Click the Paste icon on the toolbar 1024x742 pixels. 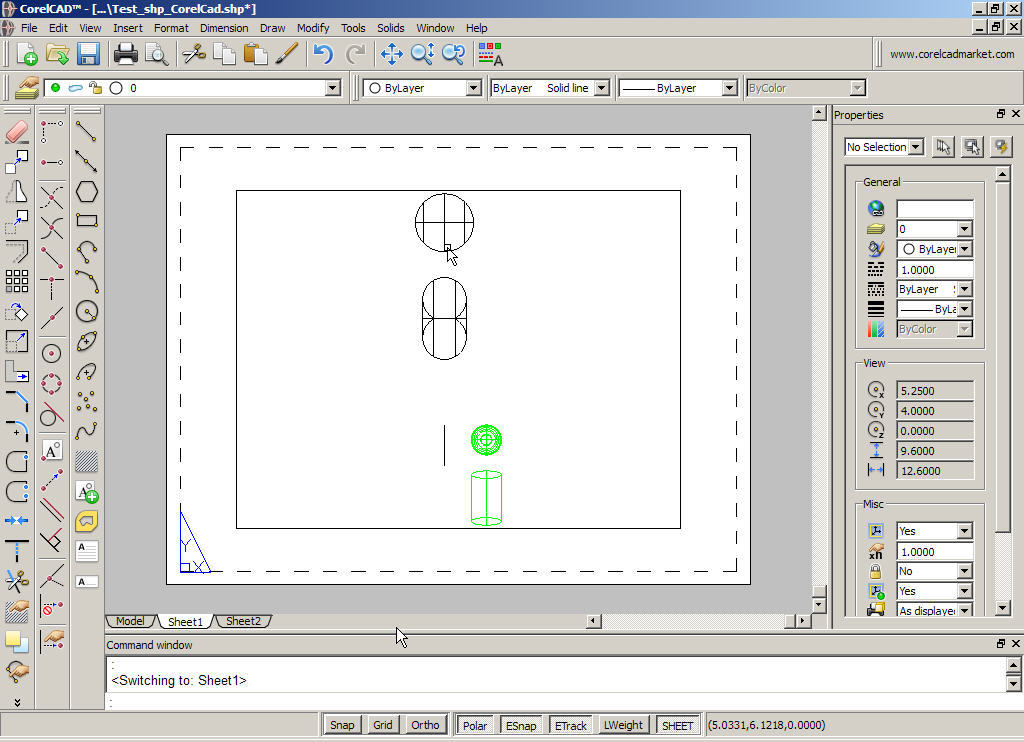tap(256, 54)
